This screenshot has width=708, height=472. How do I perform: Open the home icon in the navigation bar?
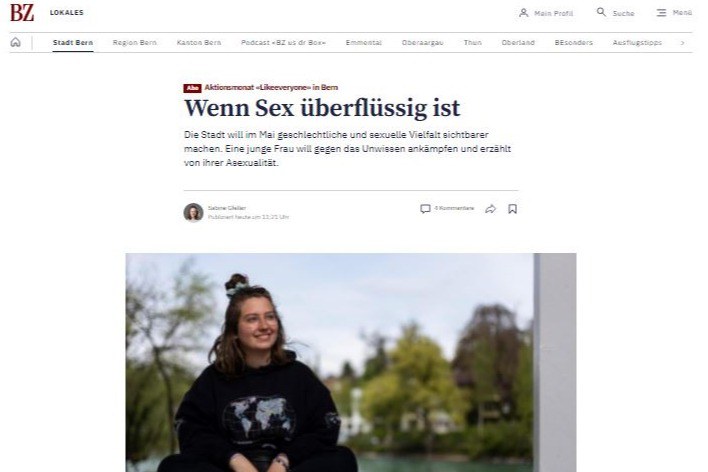pyautogui.click(x=15, y=42)
